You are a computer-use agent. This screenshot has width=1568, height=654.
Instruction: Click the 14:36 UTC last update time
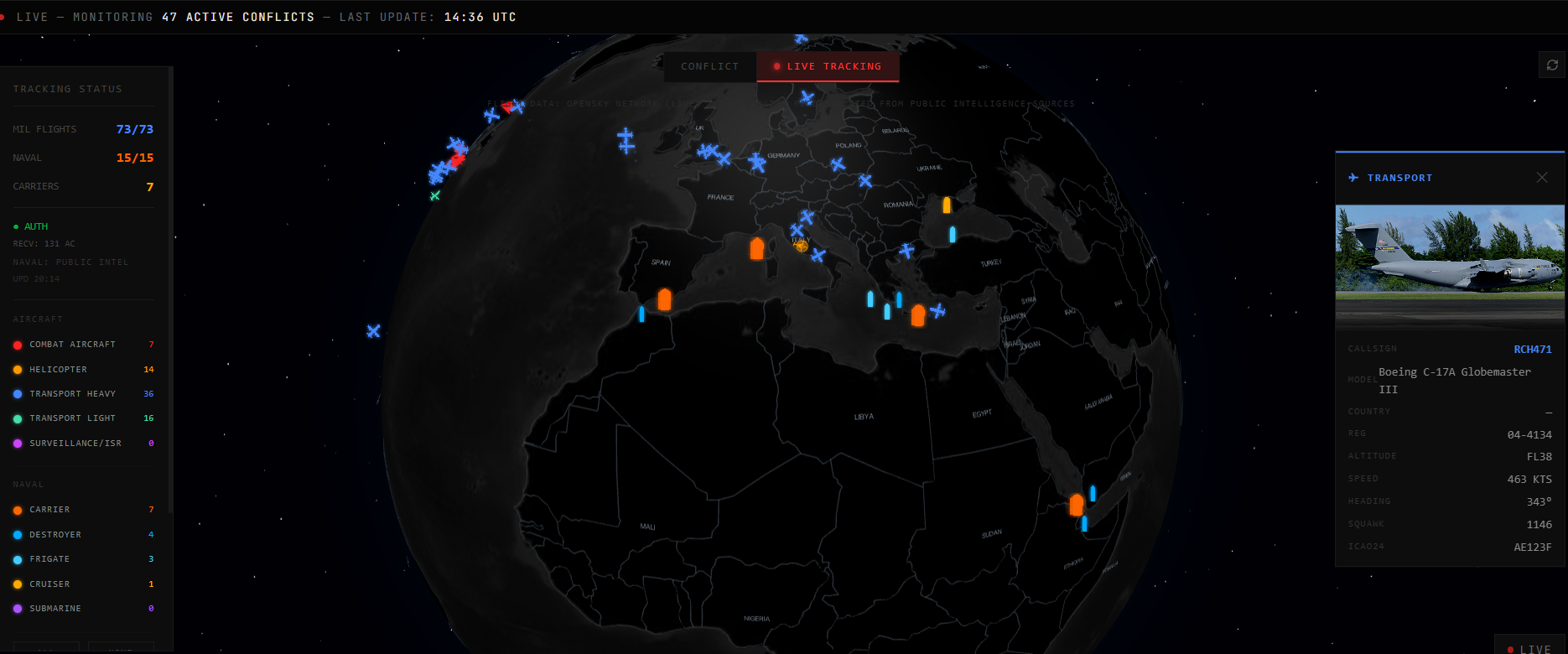pos(480,17)
